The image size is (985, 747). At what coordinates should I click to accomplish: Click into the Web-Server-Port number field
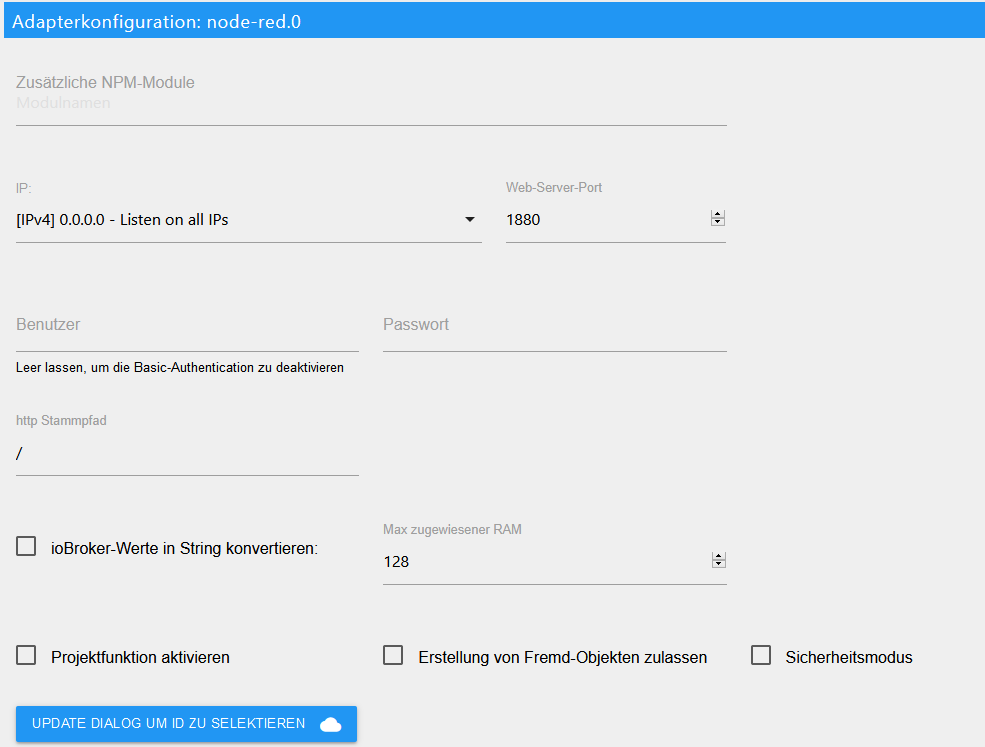[x=600, y=220]
